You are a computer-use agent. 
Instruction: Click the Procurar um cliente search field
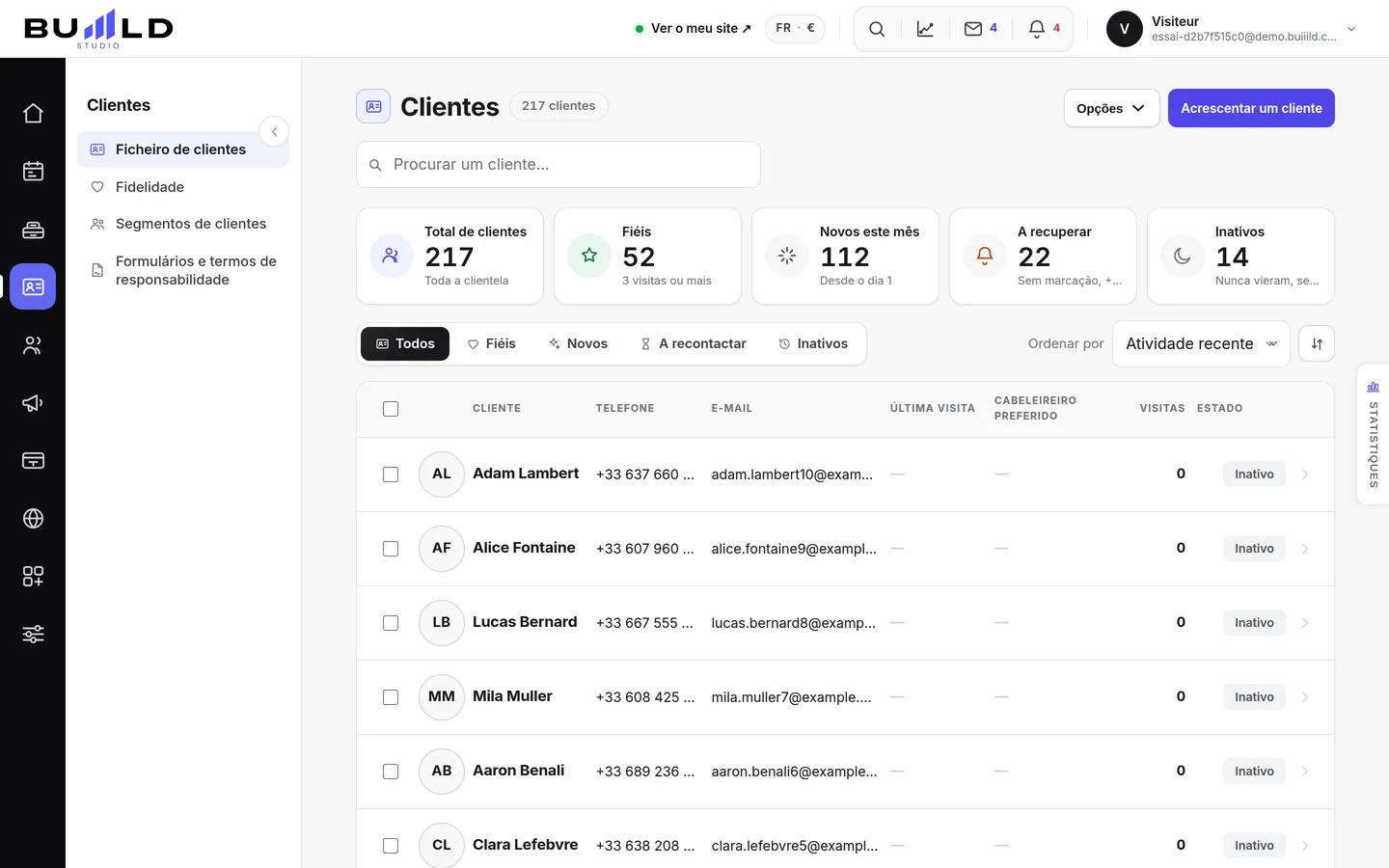(558, 165)
